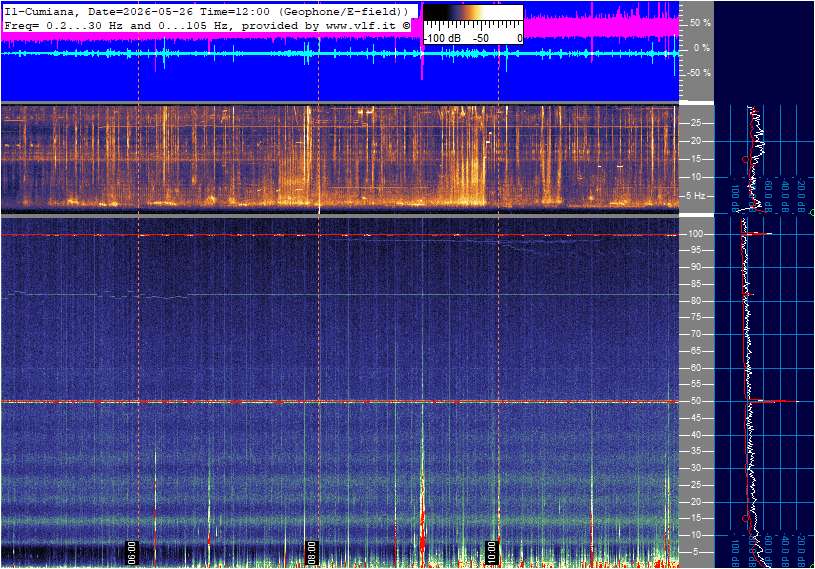Click the 55 Hz axis label
This screenshot has width=815, height=569.
pyautogui.click(x=695, y=385)
